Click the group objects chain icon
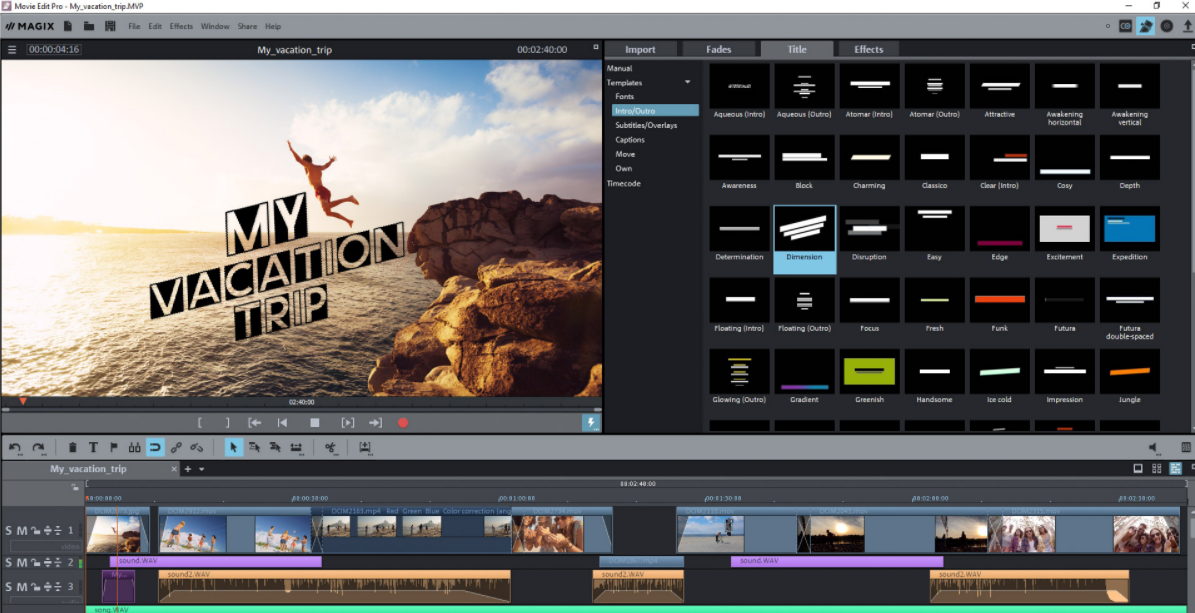Viewport: 1195px width, 613px height. click(x=176, y=448)
